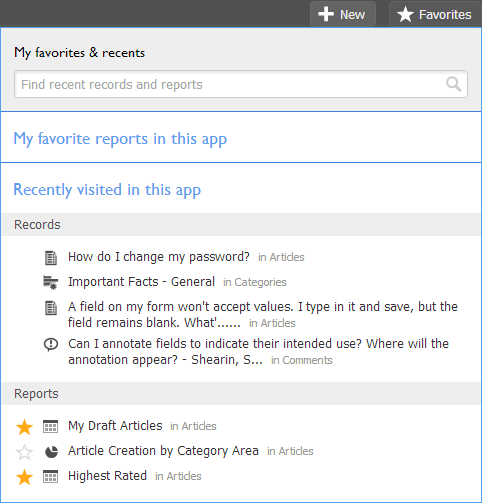This screenshot has height=503, width=482.
Task: Click table icon beside My Draft Articles
Action: point(51,426)
